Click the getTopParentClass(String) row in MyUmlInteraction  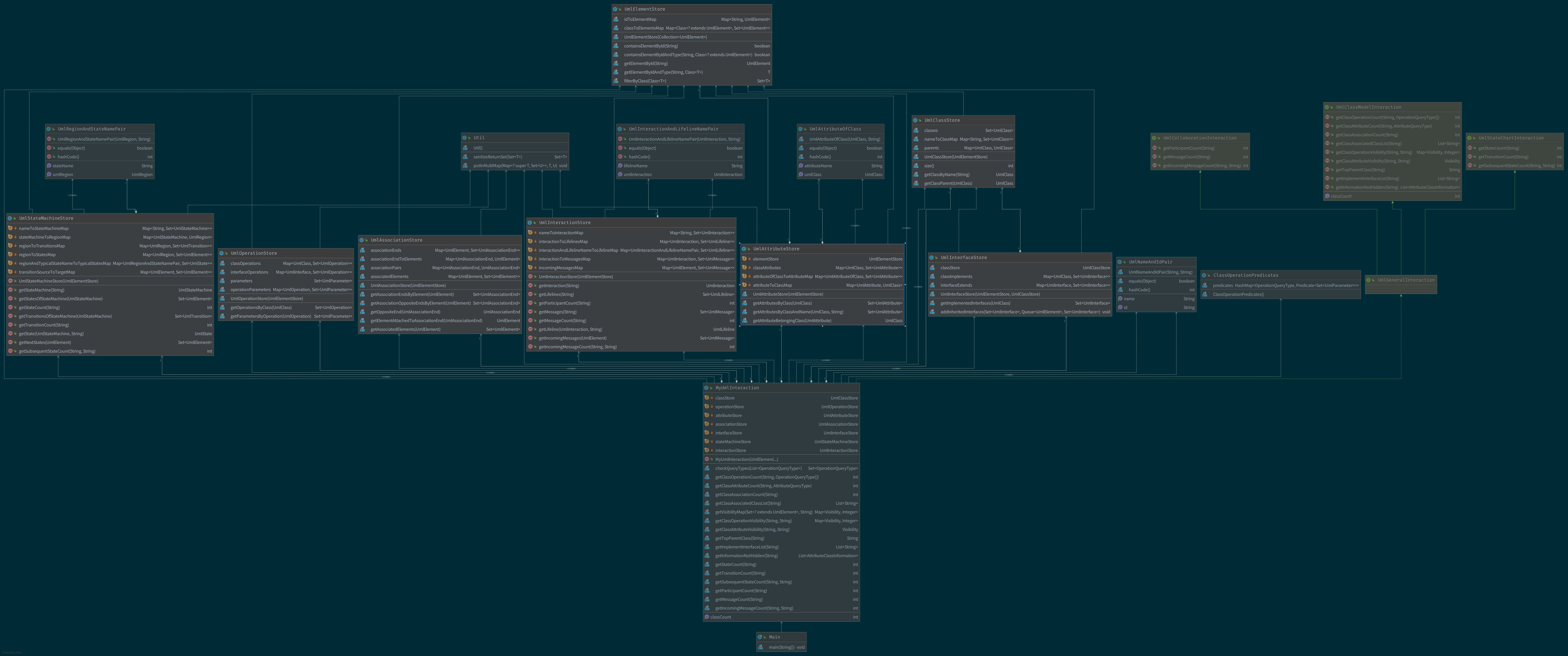pos(740,538)
